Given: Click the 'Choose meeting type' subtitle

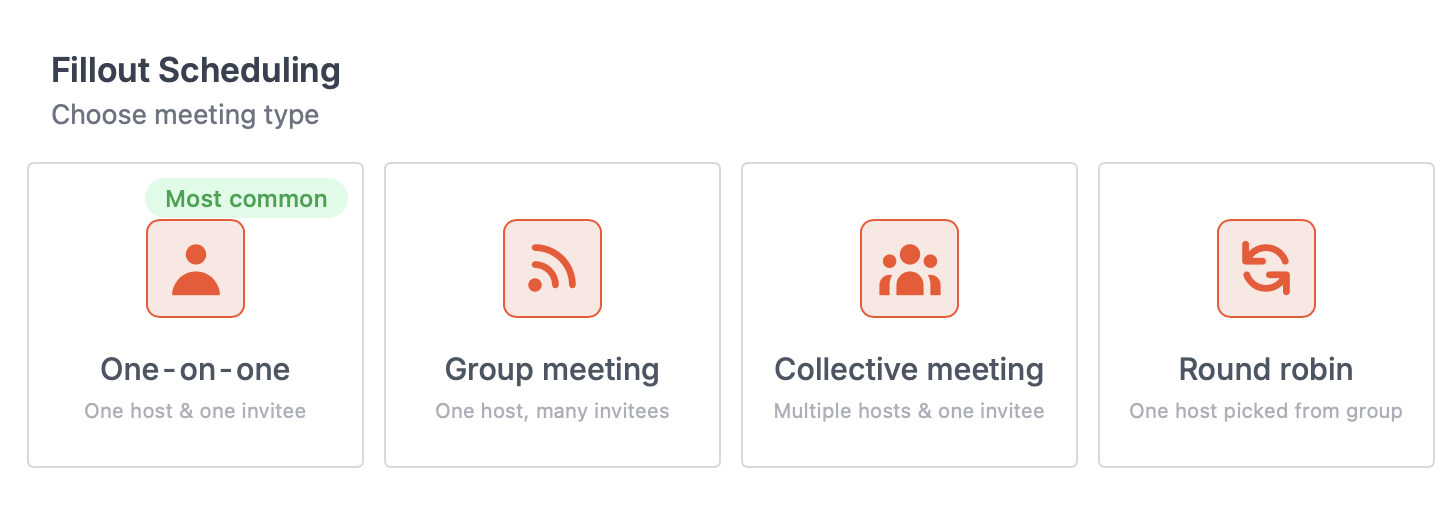Looking at the screenshot, I should (x=185, y=115).
